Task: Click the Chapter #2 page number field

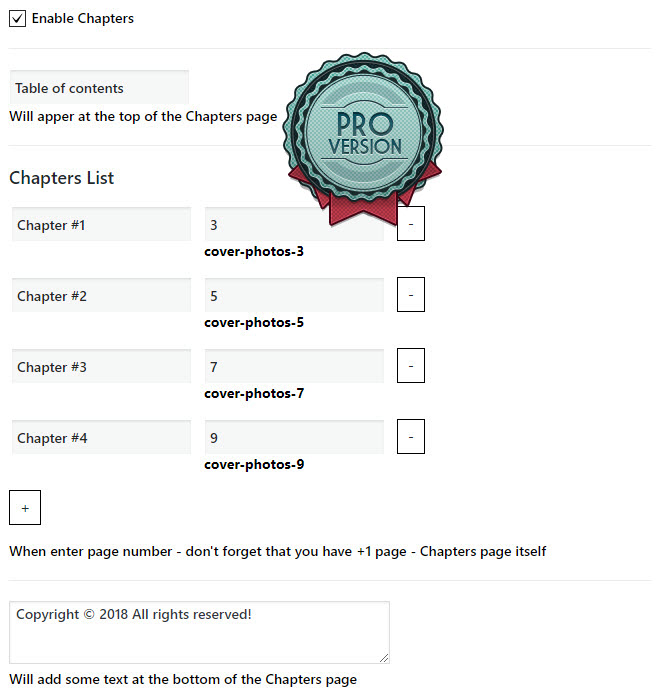Action: point(294,296)
